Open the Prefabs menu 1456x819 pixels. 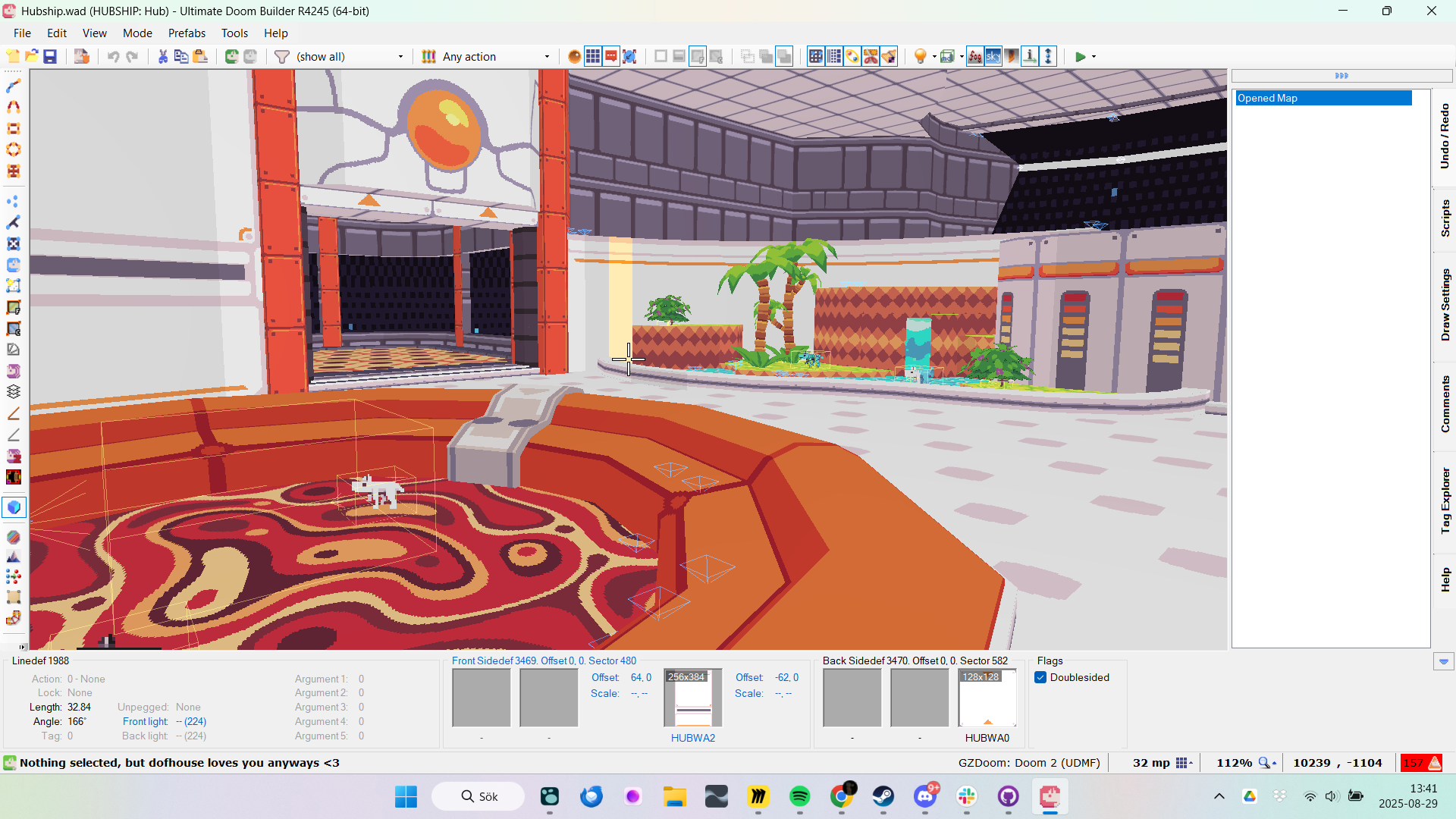[187, 33]
